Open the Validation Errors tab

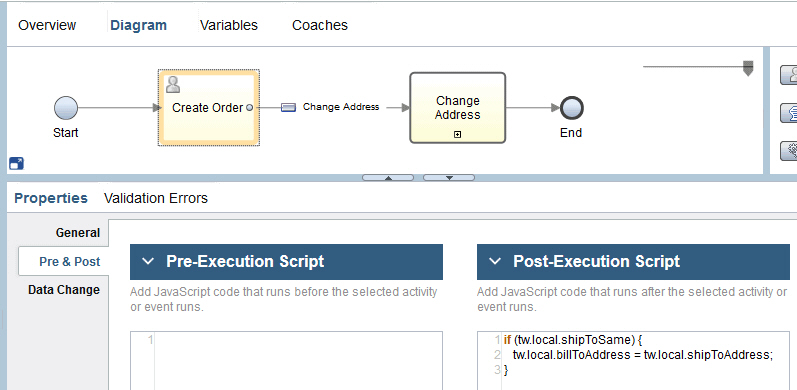pos(156,198)
